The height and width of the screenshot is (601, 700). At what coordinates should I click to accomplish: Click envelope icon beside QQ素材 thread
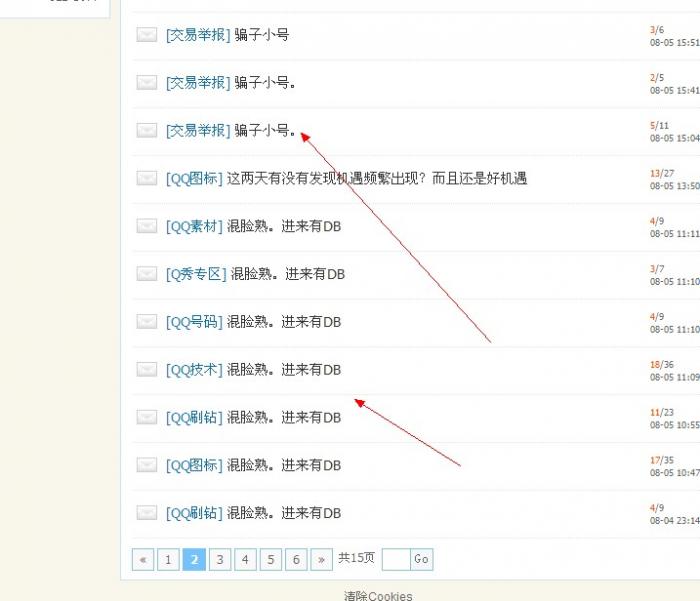146,225
